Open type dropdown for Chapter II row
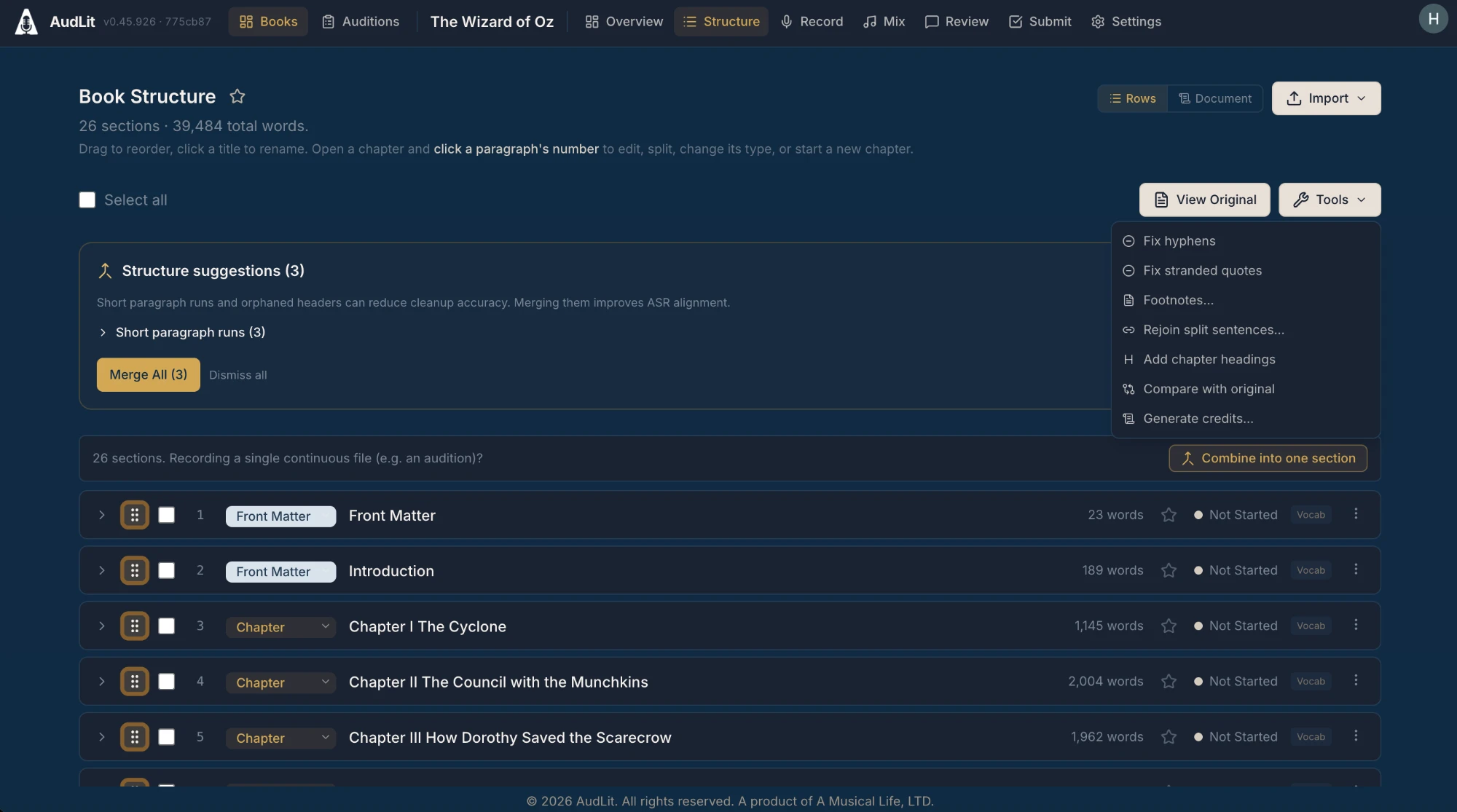 pyautogui.click(x=280, y=682)
